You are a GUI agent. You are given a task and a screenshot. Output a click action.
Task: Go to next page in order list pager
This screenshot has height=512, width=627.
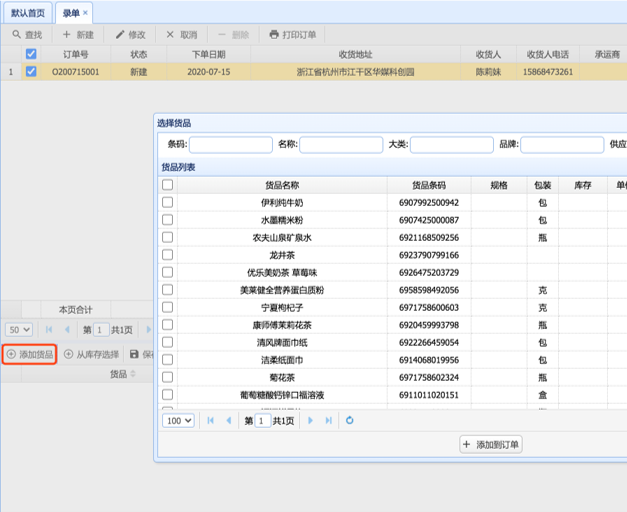click(x=149, y=330)
